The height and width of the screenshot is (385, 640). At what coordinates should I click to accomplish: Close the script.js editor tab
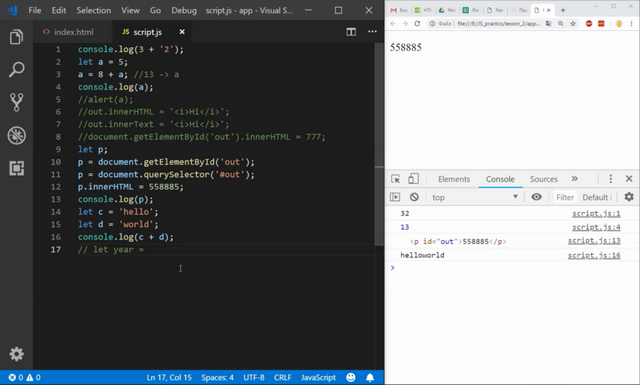pos(182,31)
